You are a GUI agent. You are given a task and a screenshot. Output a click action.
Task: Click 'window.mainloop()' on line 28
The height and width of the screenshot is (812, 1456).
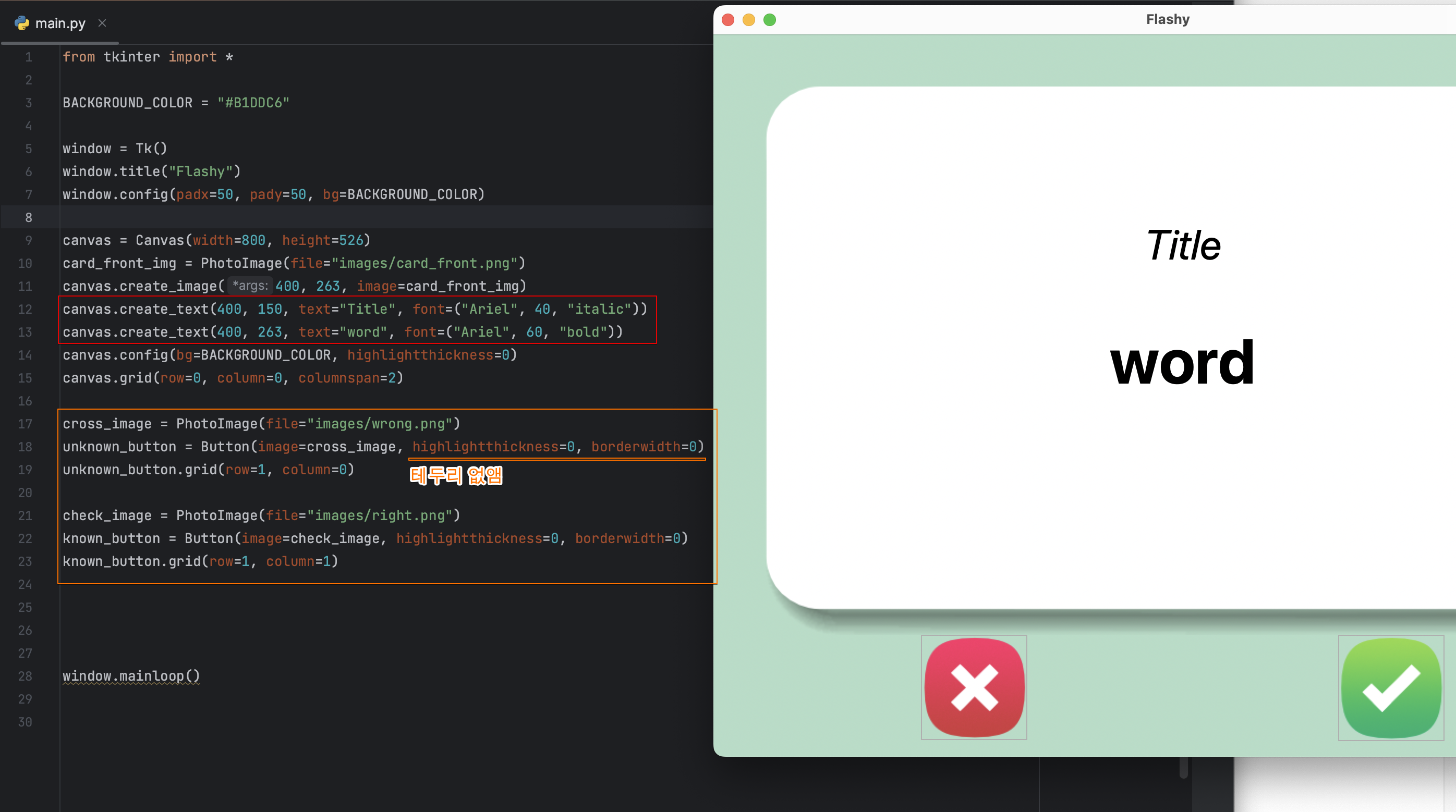coord(131,676)
